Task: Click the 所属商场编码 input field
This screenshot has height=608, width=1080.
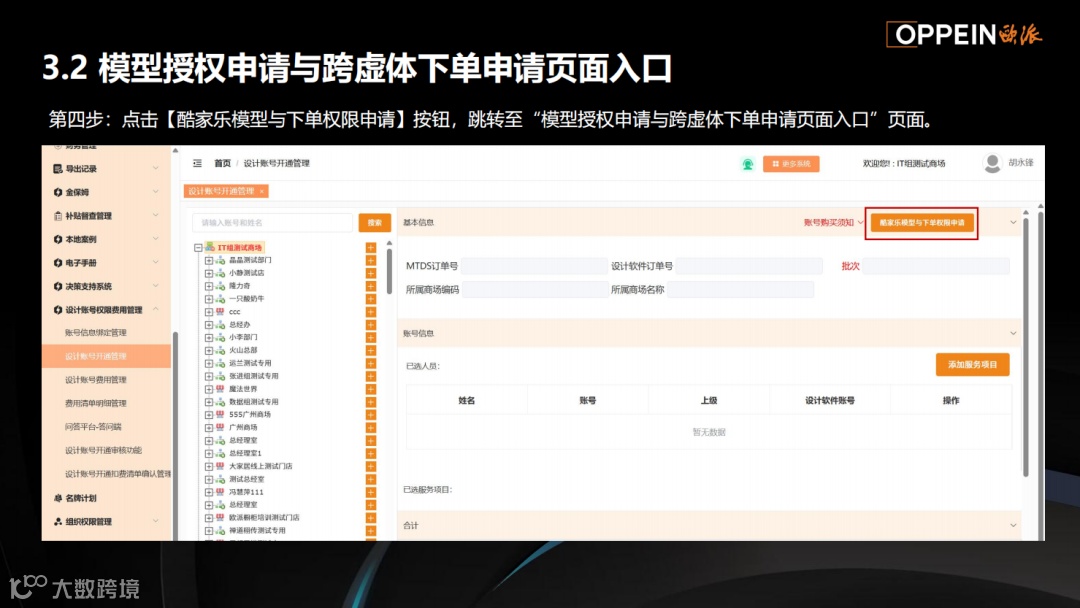Action: click(534, 289)
